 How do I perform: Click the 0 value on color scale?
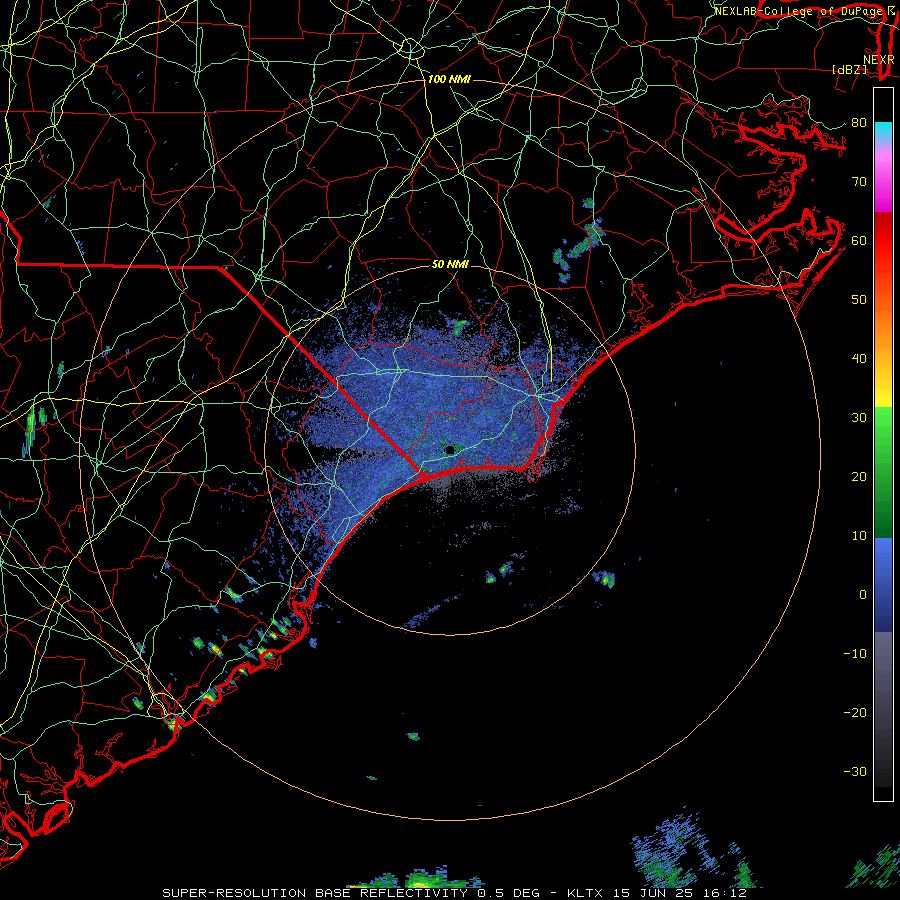863,595
